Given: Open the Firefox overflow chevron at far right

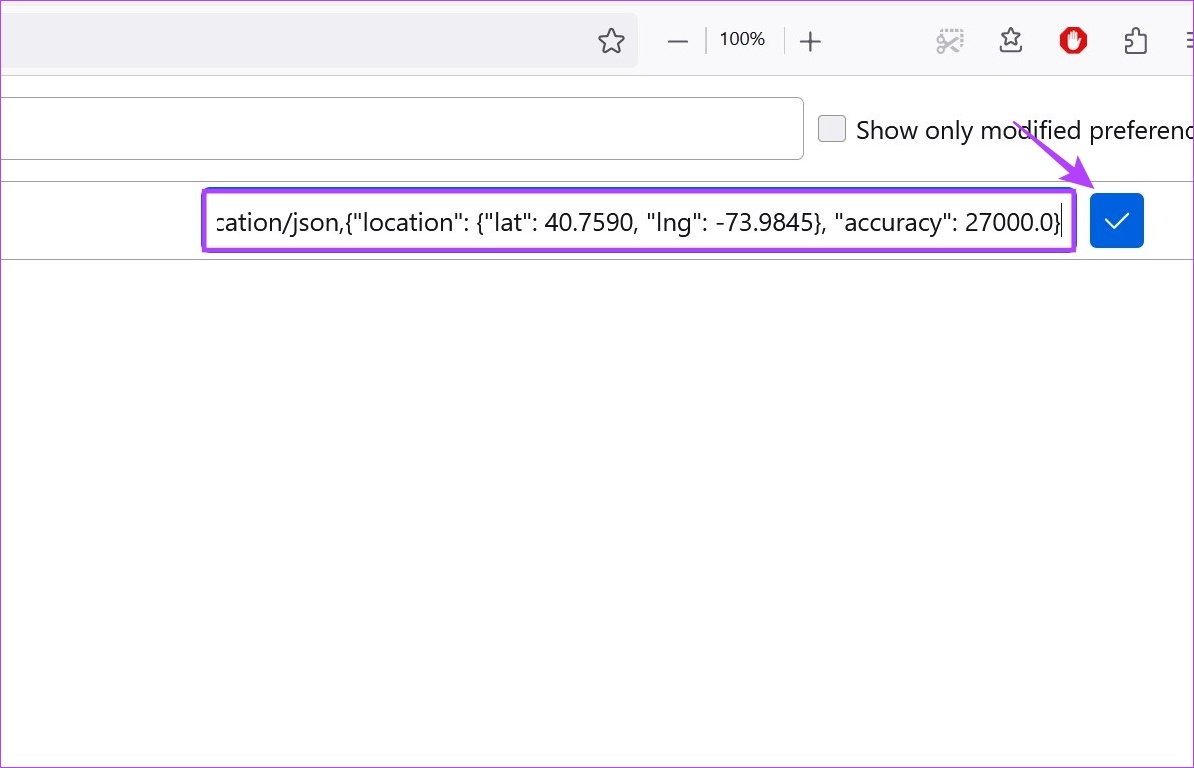Looking at the screenshot, I should (1188, 40).
